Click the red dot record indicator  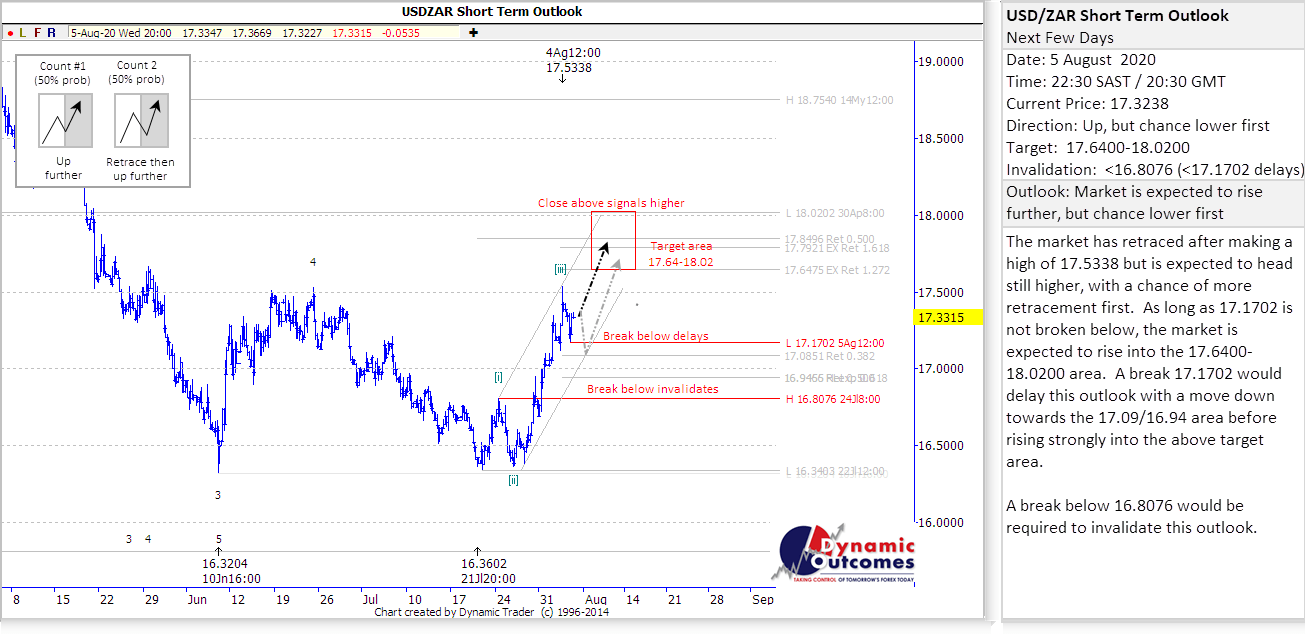point(9,32)
